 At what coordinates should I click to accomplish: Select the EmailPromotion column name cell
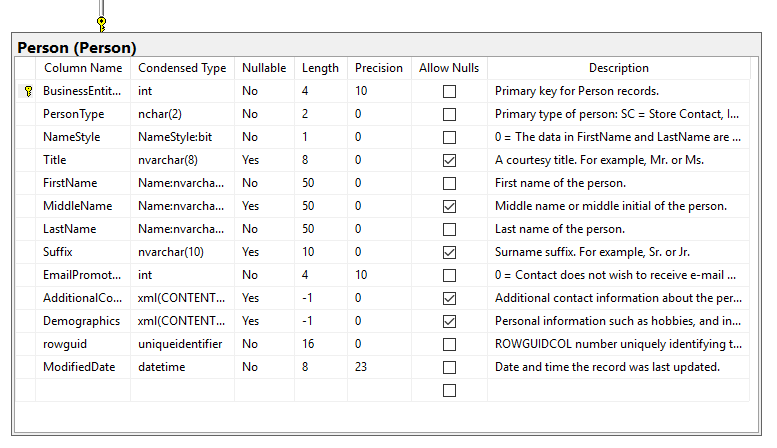point(82,275)
